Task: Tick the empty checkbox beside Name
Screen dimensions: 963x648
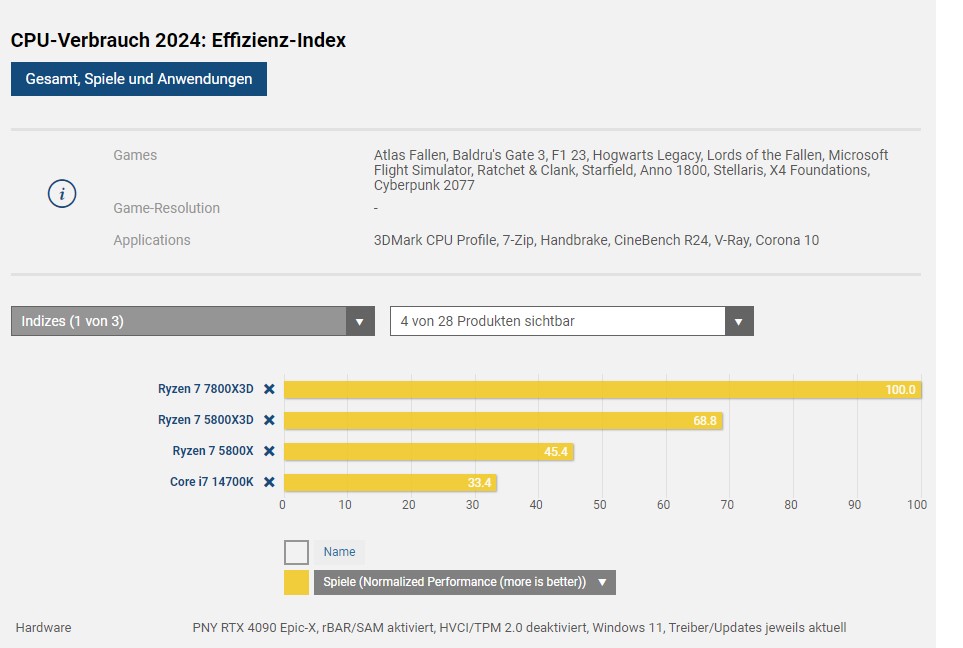Action: pos(297,552)
